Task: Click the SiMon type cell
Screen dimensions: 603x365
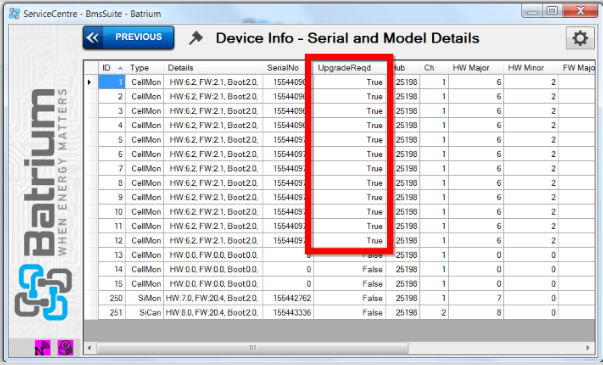Action: click(145, 298)
